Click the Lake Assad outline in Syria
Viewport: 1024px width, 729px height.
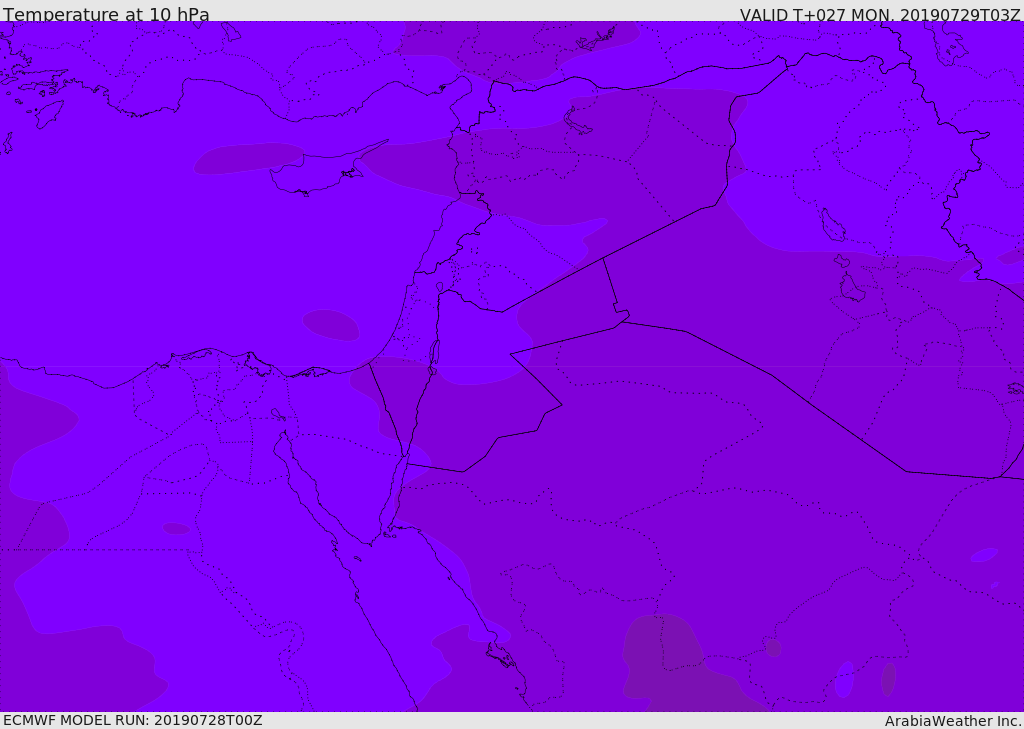coord(578,122)
